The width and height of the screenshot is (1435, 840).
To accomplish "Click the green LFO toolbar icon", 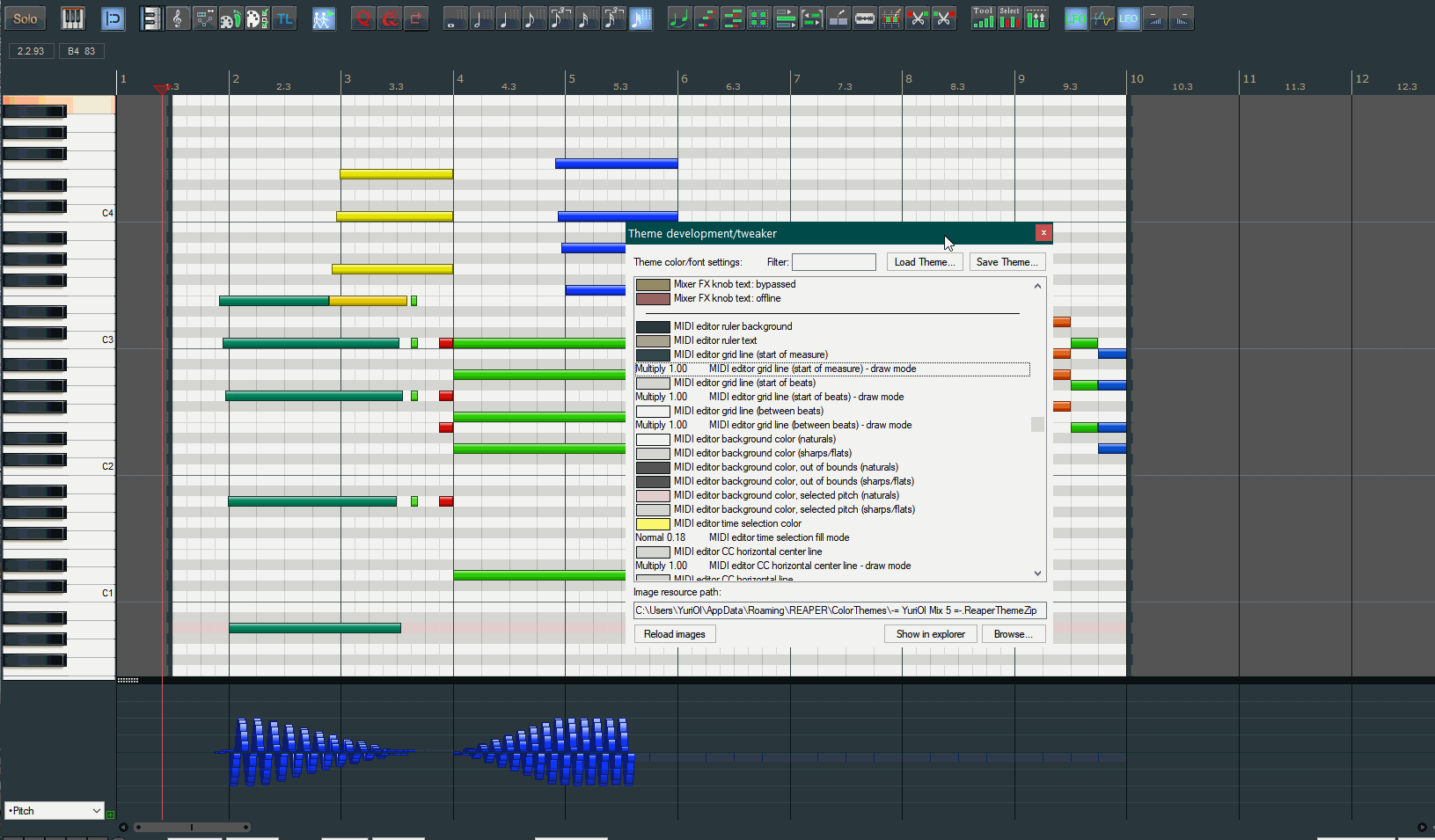I will click(x=1075, y=18).
